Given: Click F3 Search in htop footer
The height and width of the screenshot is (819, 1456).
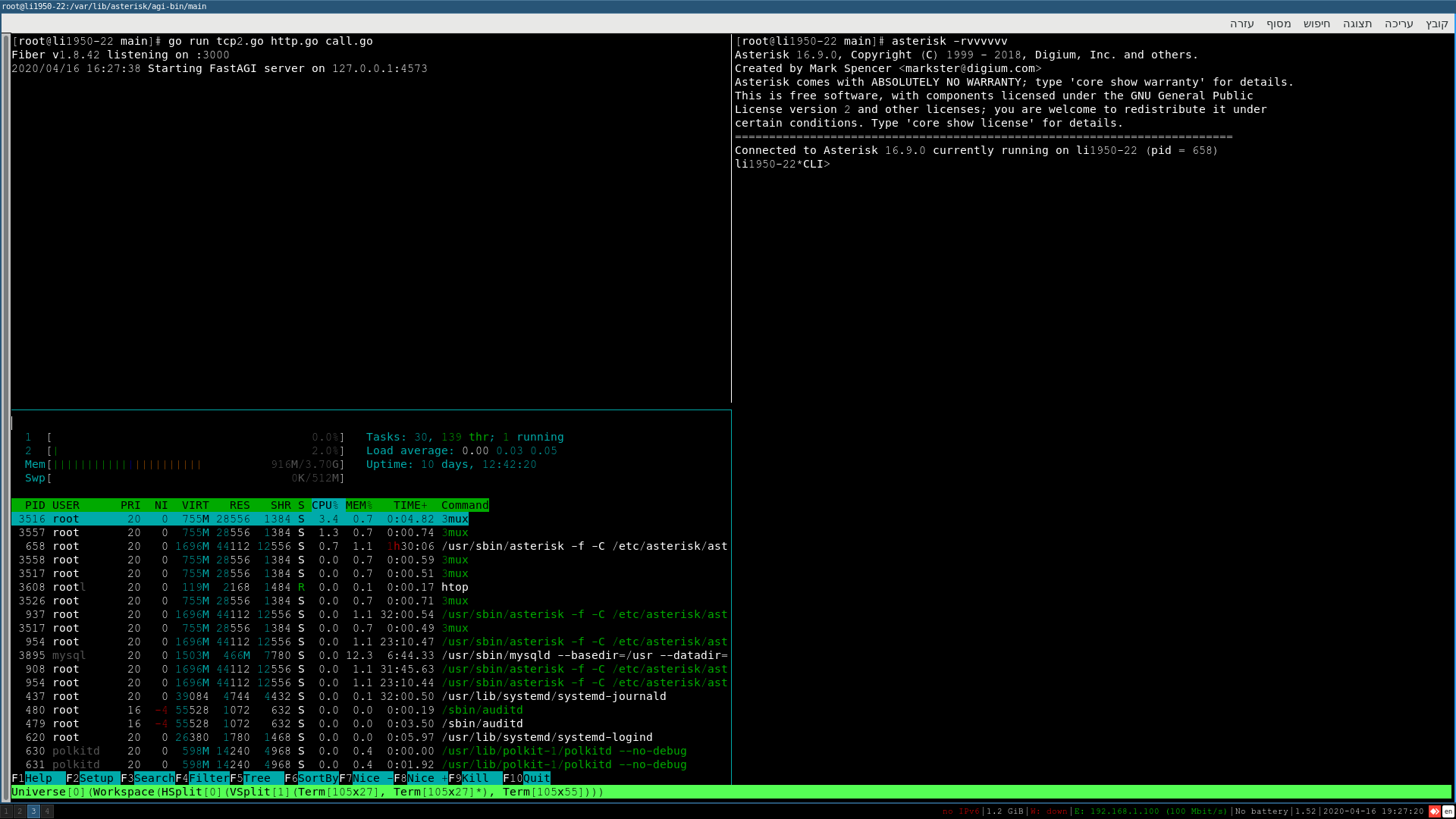Looking at the screenshot, I should click(148, 778).
